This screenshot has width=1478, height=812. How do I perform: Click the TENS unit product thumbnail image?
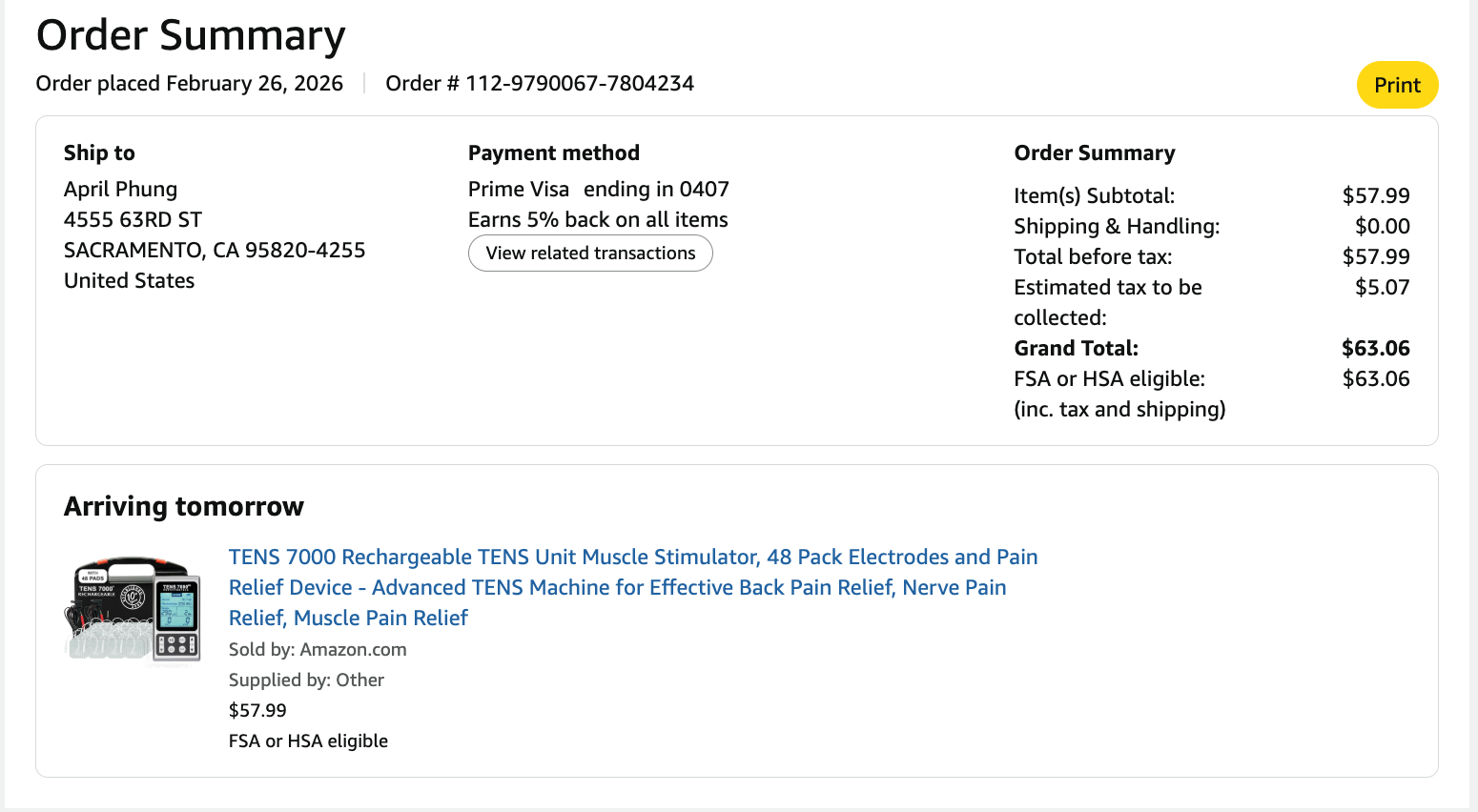(x=133, y=609)
